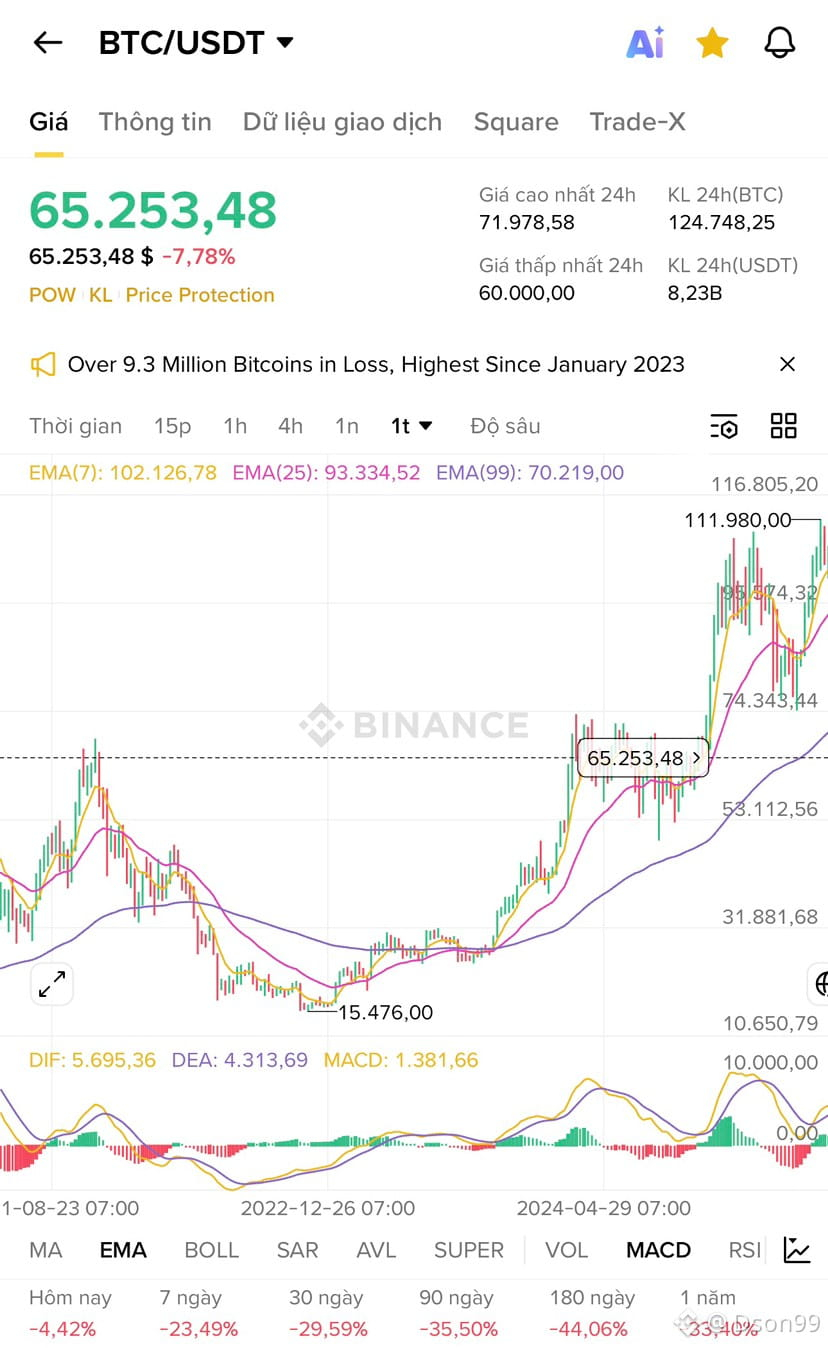Open chart settings icon
The width and height of the screenshot is (828, 1348).
(723, 426)
